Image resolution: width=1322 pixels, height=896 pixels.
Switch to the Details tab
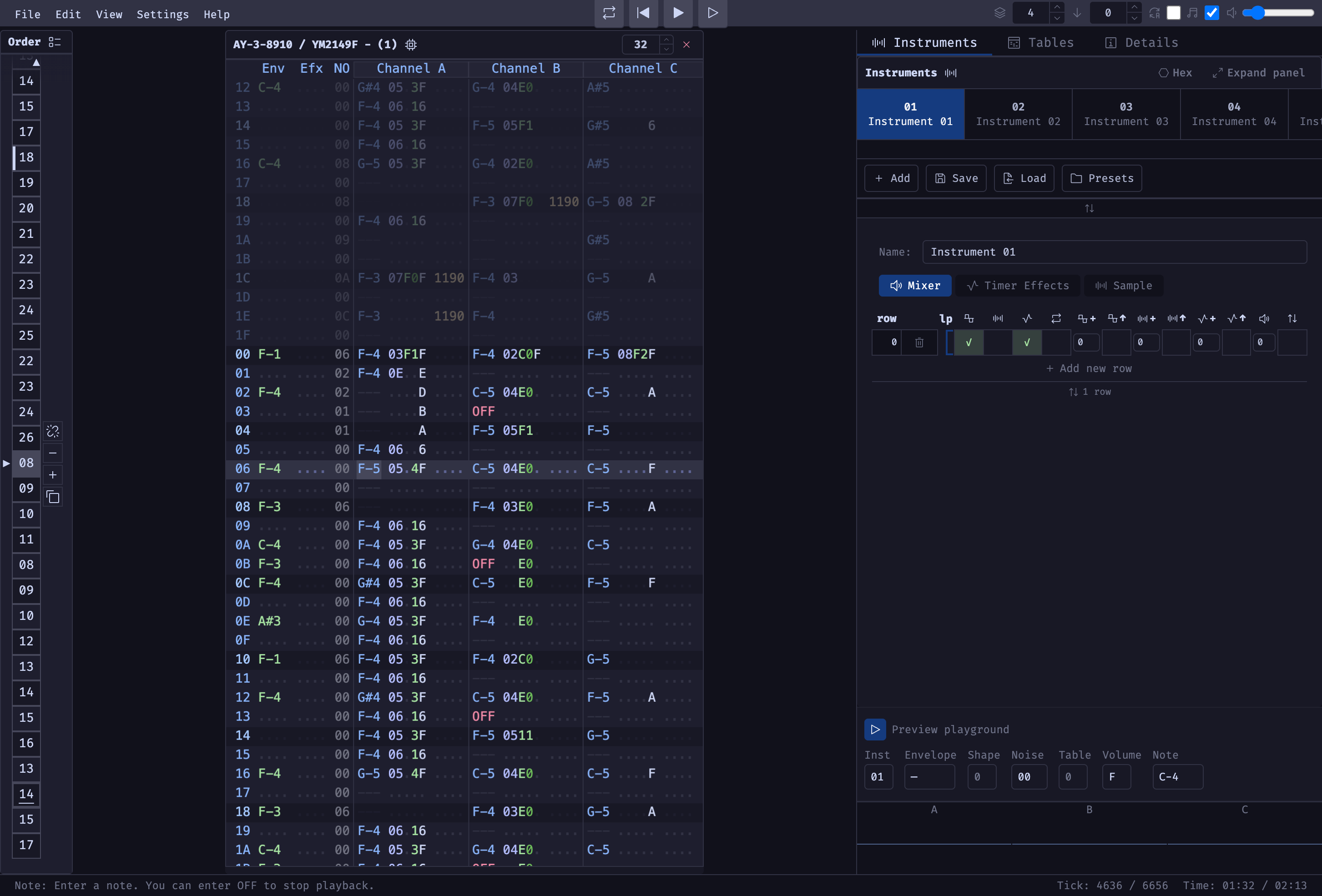(x=1142, y=43)
